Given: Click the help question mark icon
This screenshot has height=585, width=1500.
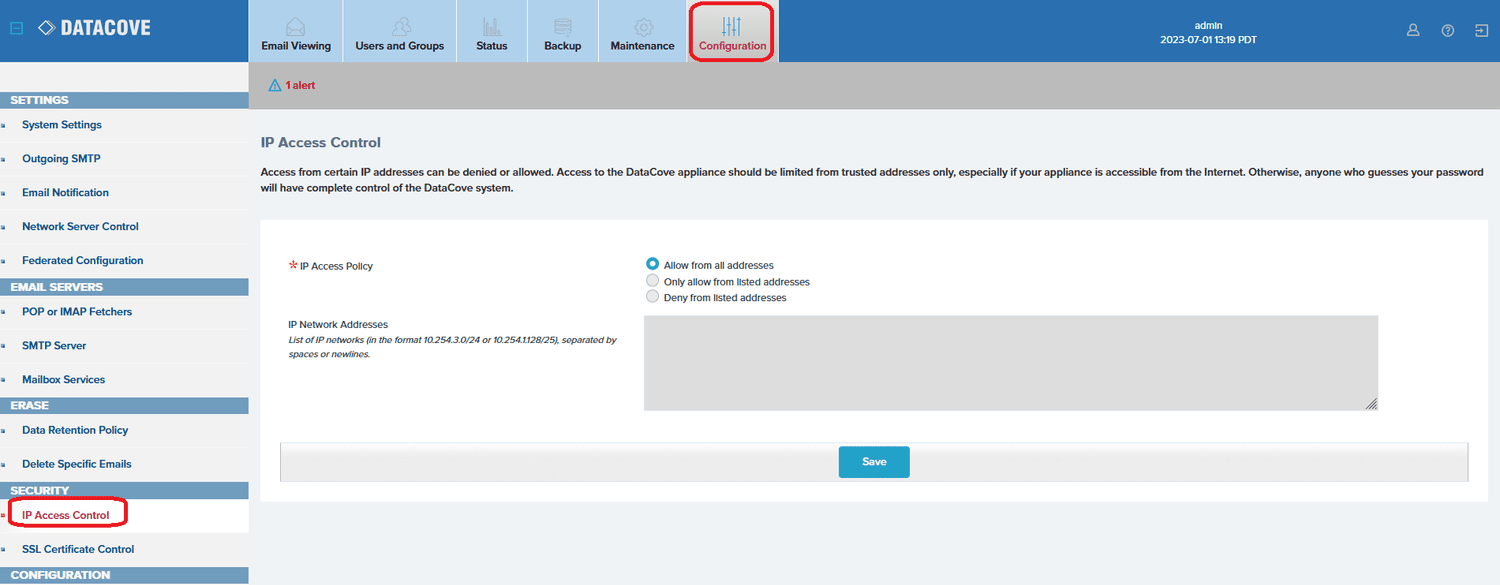Looking at the screenshot, I should point(1447,30).
